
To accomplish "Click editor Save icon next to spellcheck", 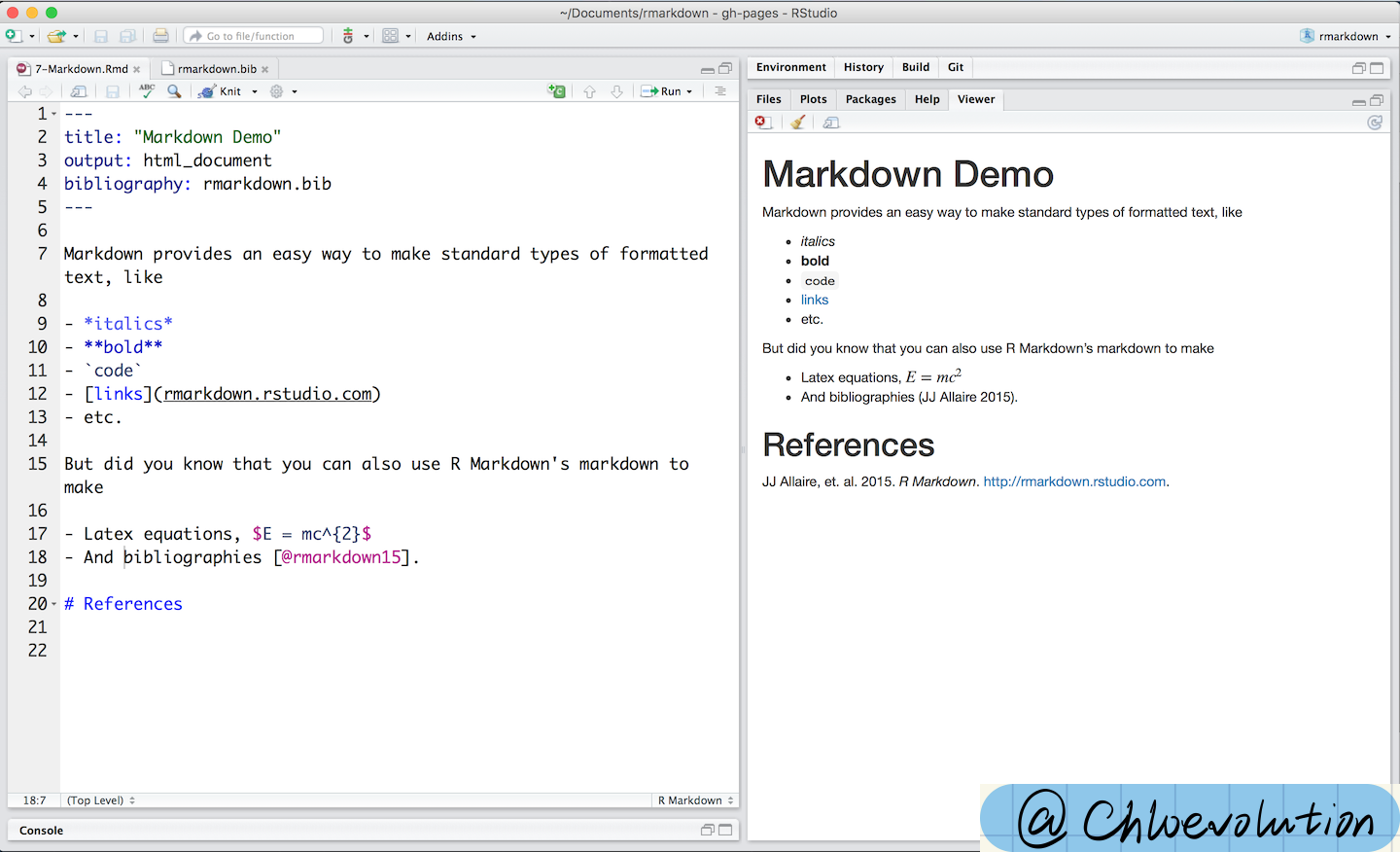I will click(113, 91).
